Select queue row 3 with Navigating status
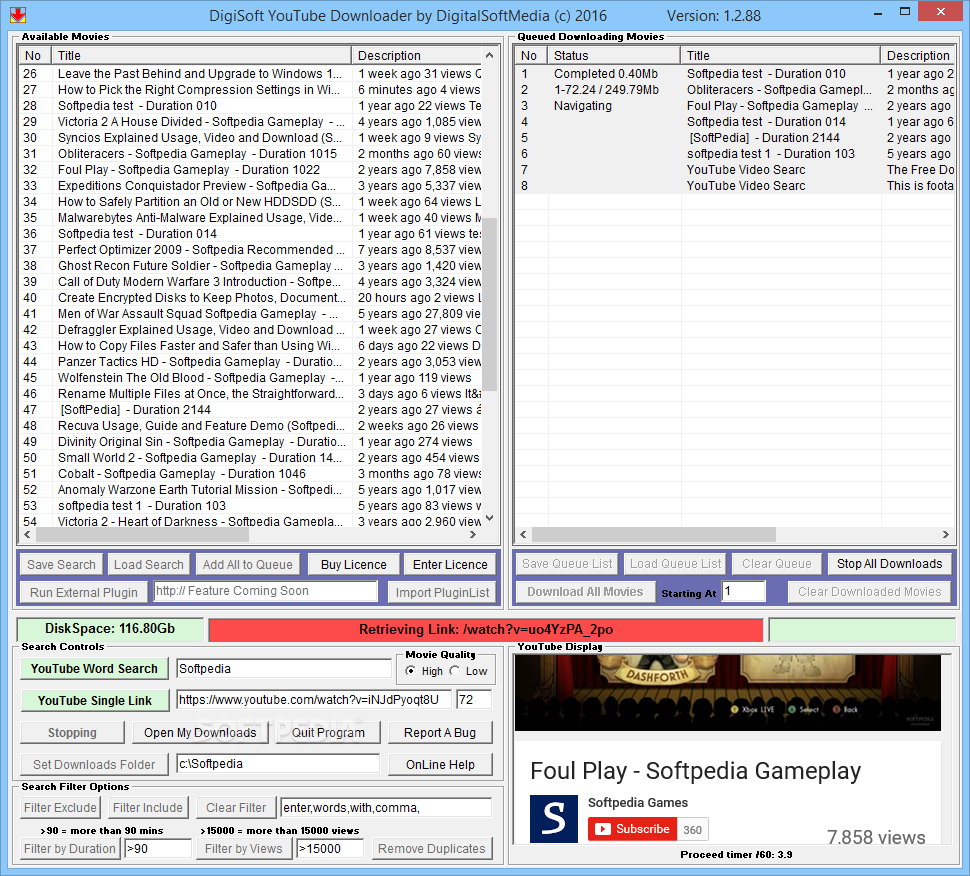970x876 pixels. tap(735, 106)
